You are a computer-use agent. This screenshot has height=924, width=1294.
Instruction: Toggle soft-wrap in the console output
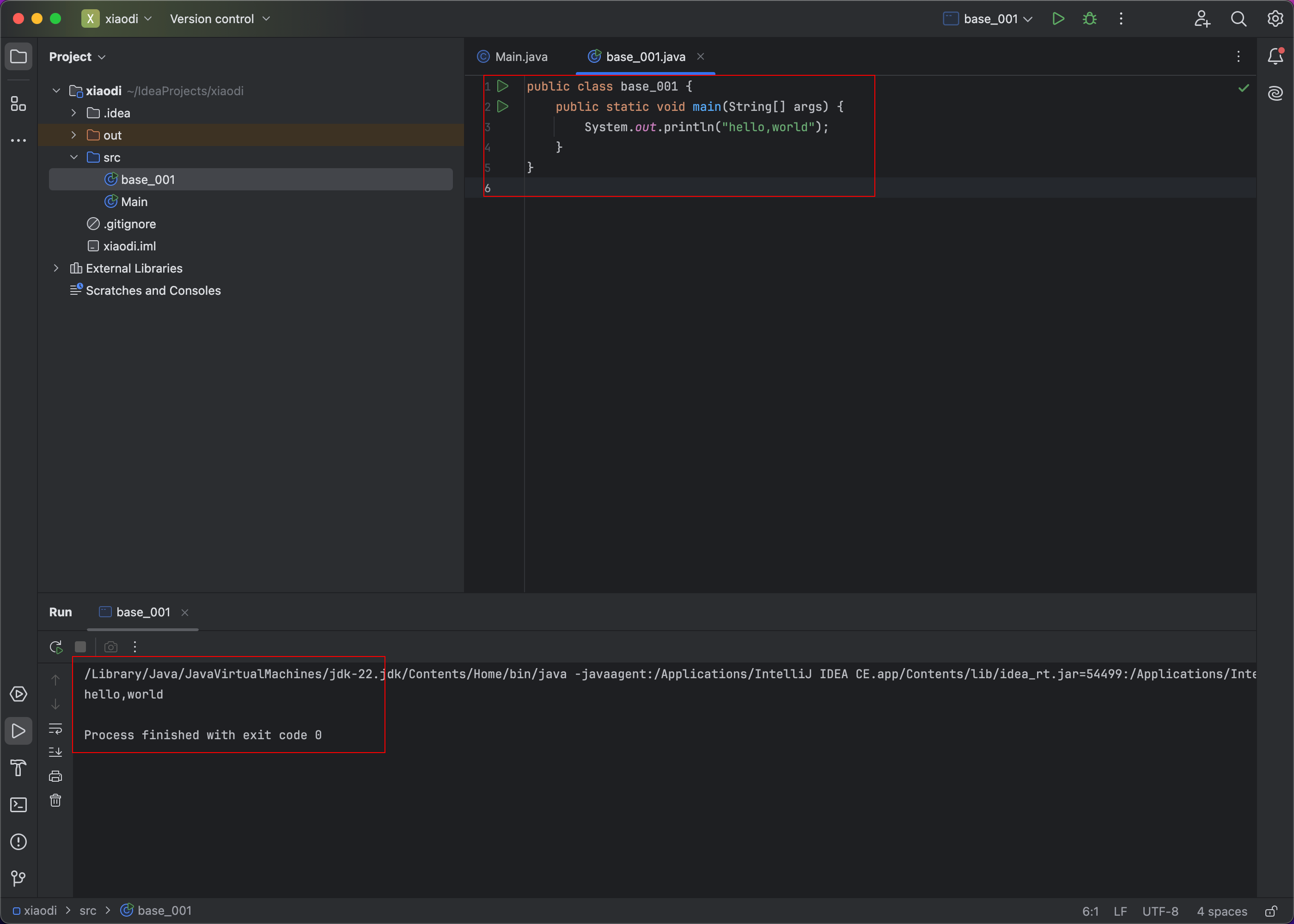pos(55,728)
